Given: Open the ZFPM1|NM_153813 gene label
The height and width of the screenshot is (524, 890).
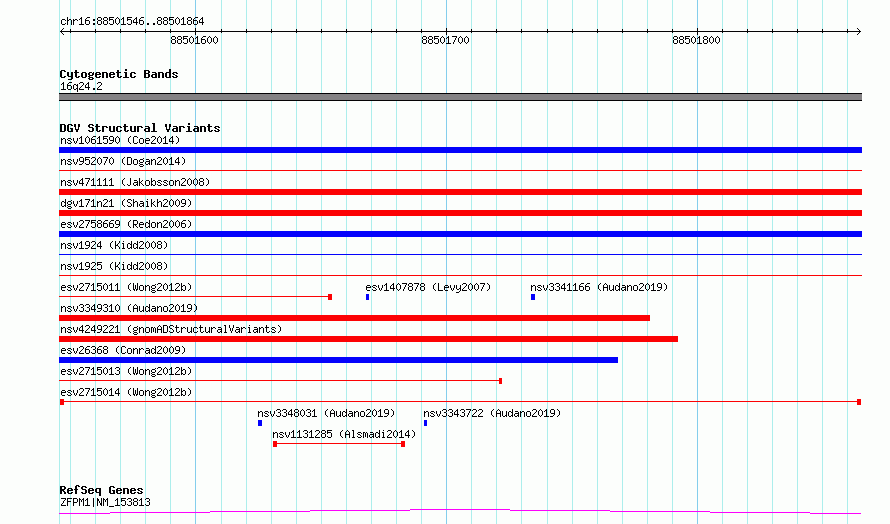Looking at the screenshot, I should click(105, 502).
